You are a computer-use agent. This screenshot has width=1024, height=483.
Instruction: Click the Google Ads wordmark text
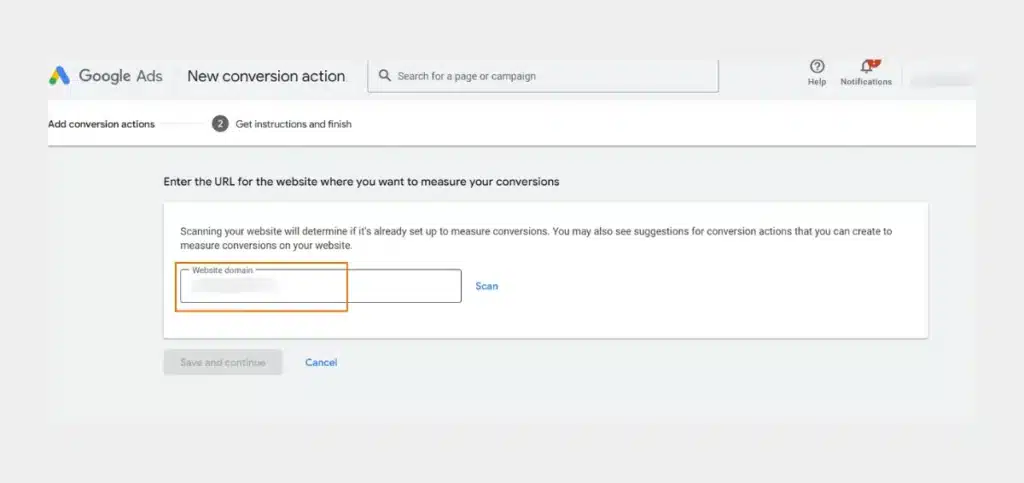[x=121, y=76]
